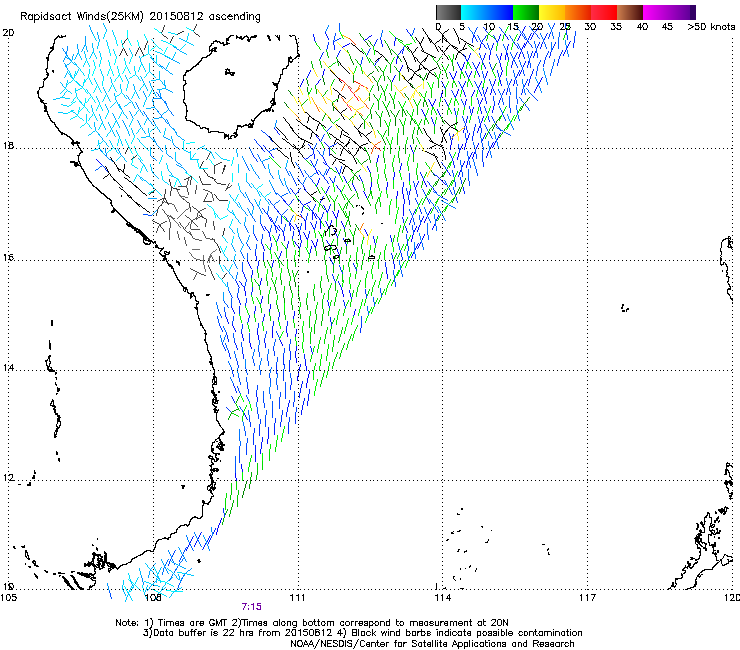Click the '12' latitude axis label

[8, 478]
